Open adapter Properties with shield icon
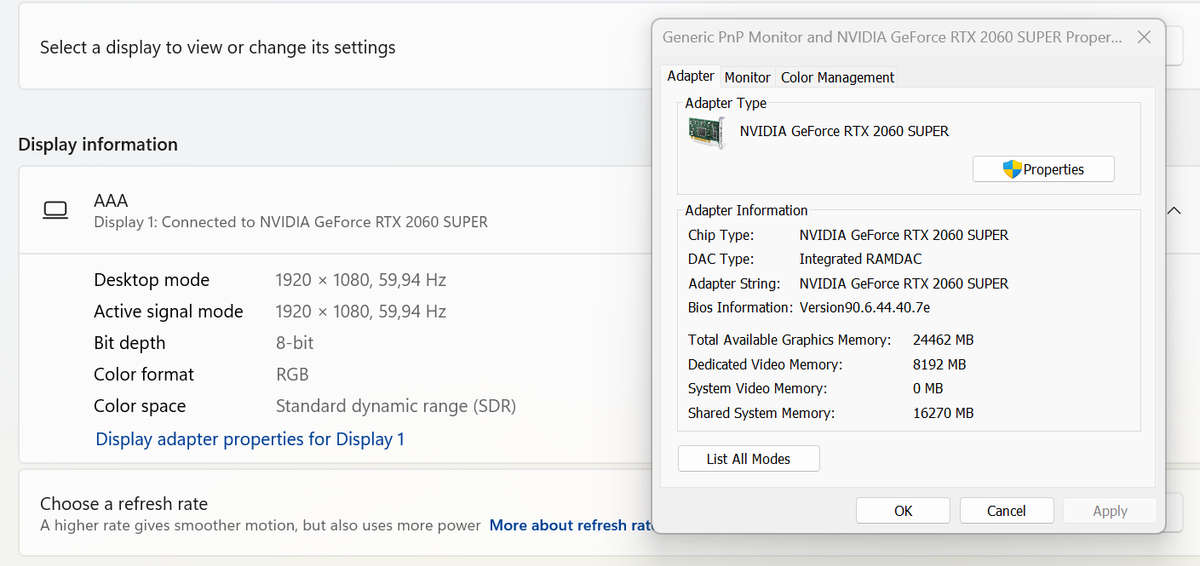Viewport: 1200px width, 566px height. 1043,169
